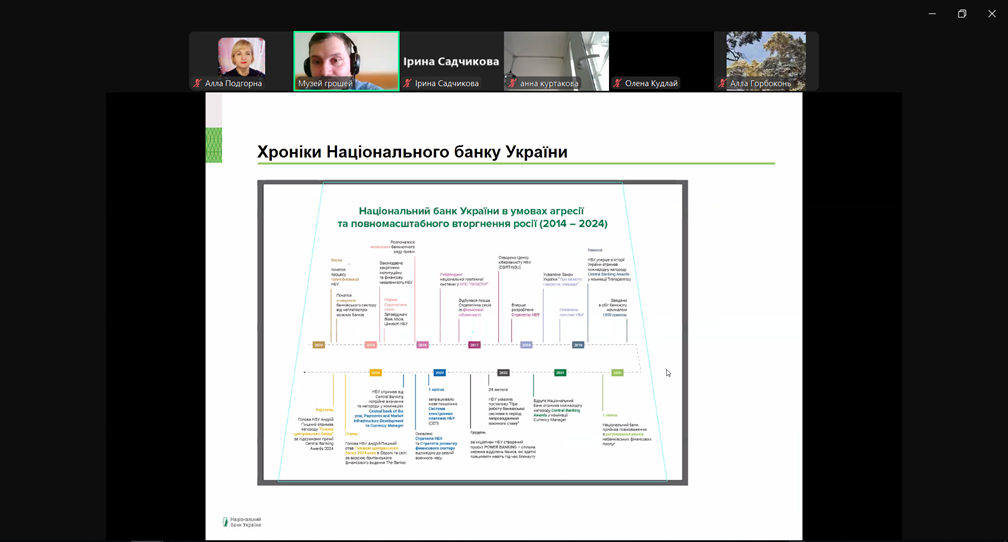Click slide title Хроніки Національного банку України

412,152
